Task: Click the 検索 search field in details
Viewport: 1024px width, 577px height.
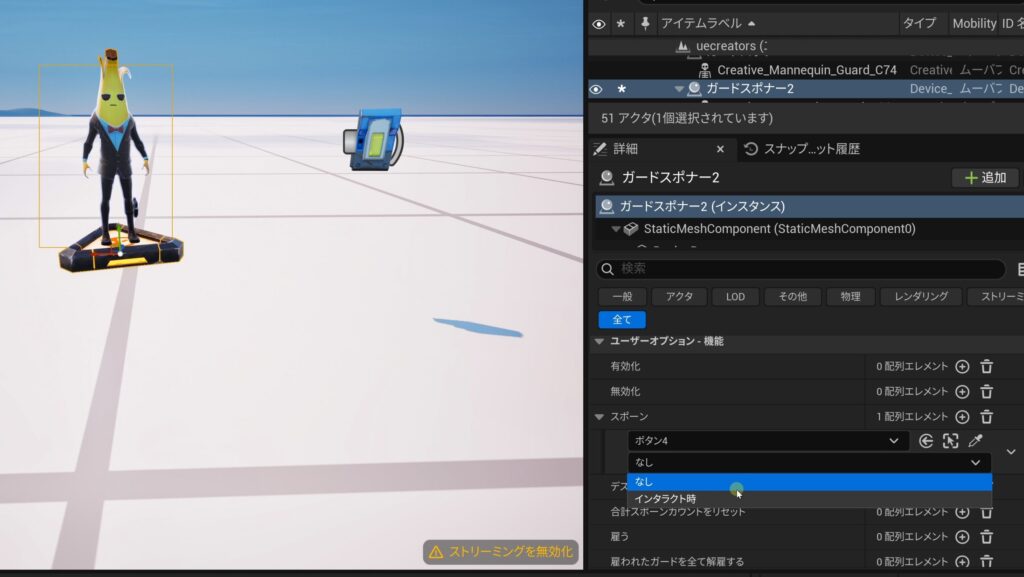Action: [800, 269]
